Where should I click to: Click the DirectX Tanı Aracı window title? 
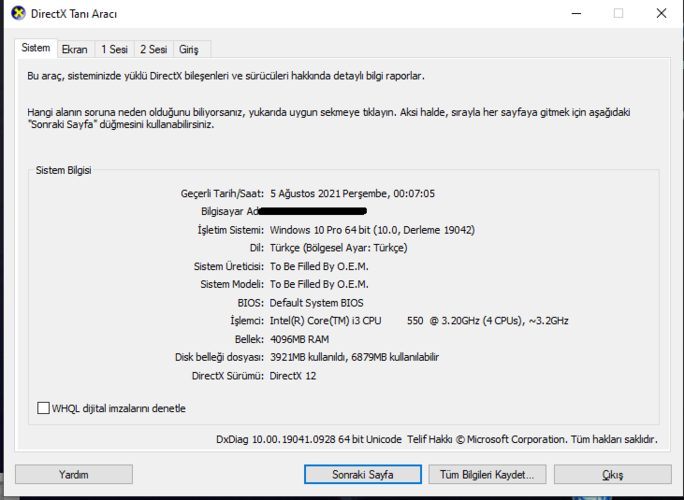pos(74,14)
